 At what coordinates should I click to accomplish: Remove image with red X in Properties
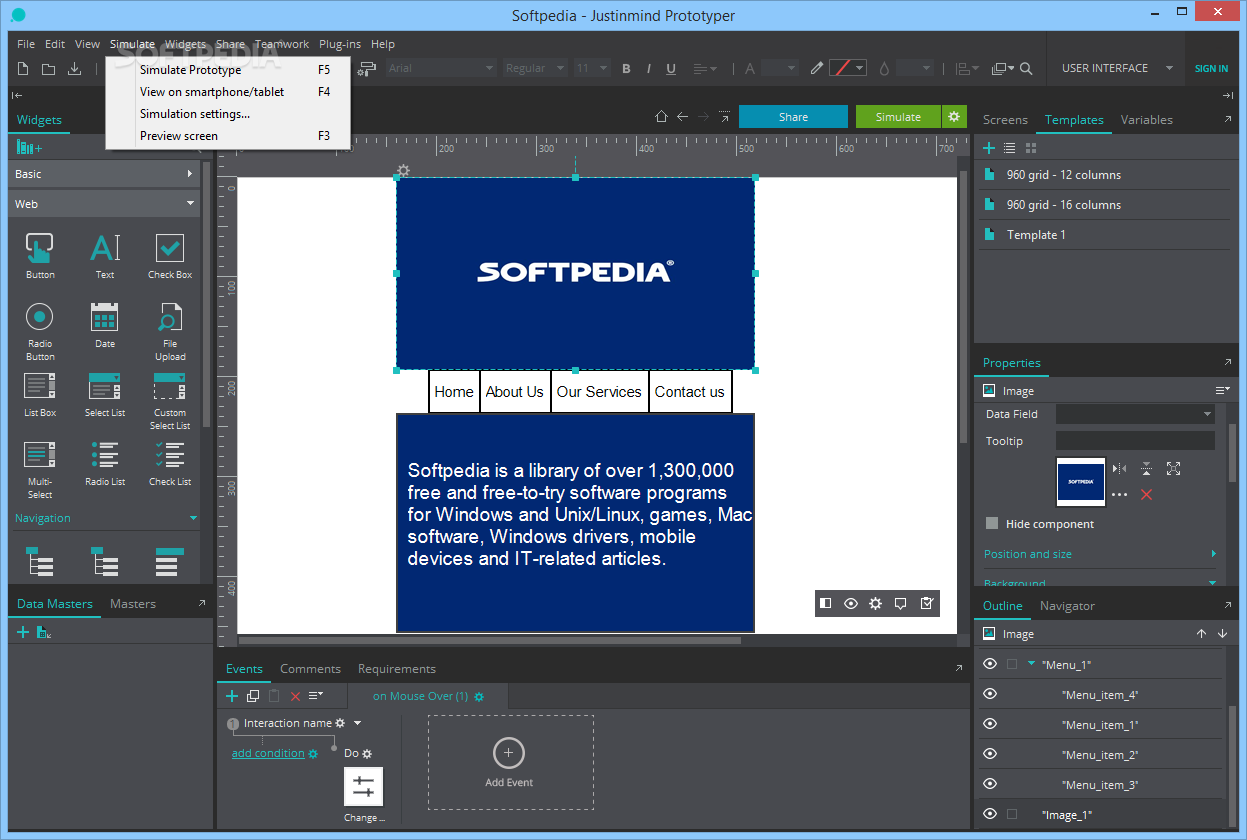1146,494
